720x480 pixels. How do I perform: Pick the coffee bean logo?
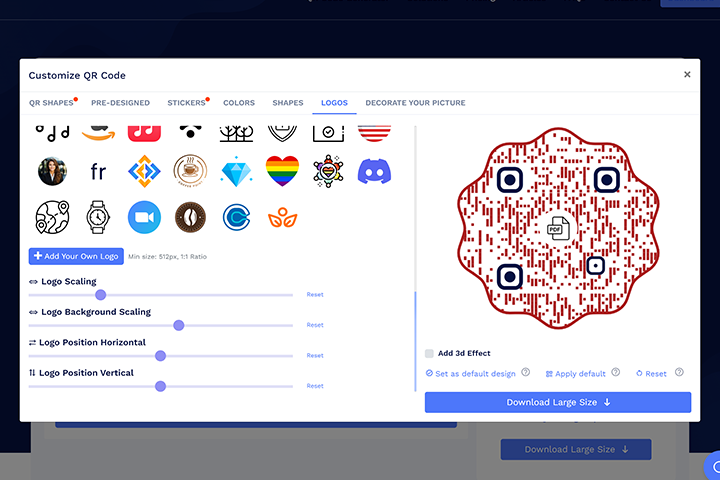coord(190,217)
